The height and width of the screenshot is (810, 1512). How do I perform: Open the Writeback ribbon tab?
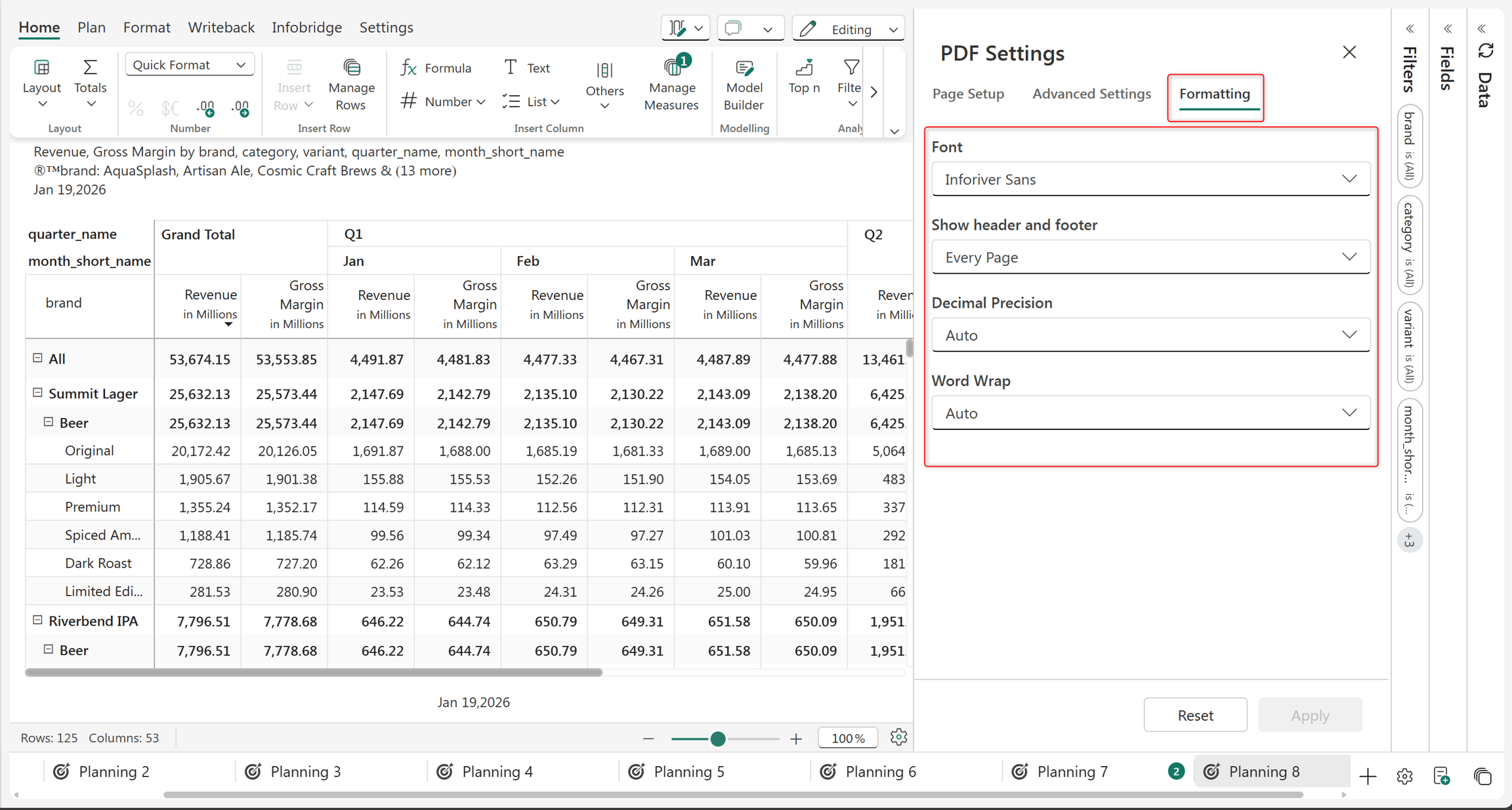tap(221, 28)
